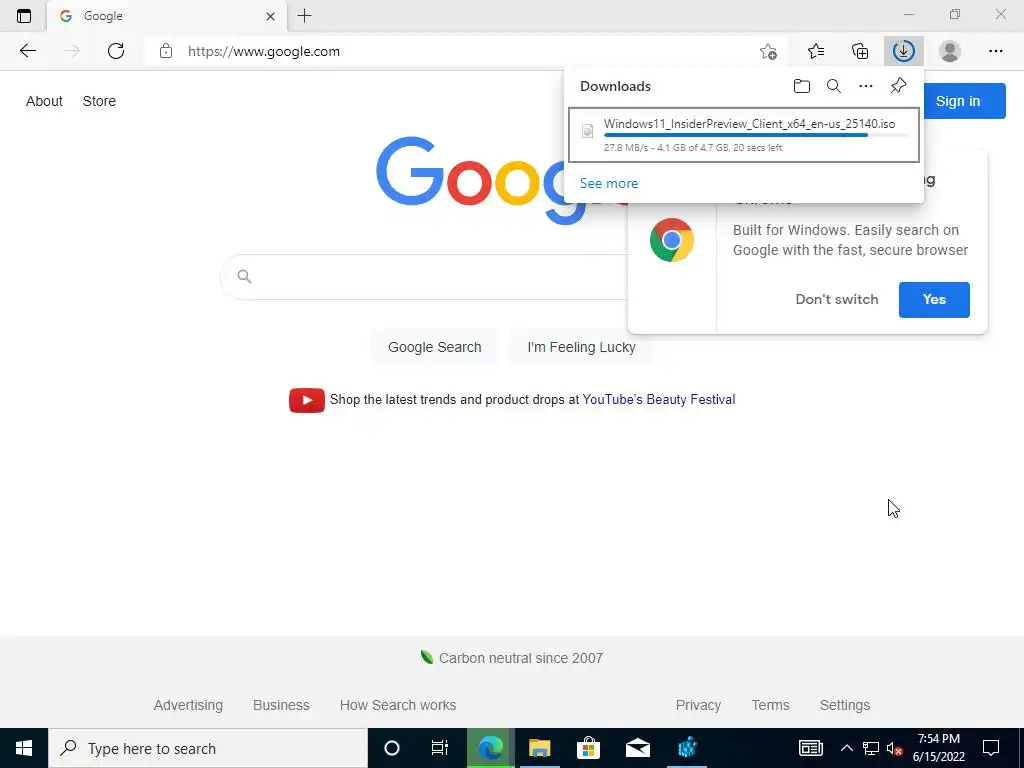Show hidden system tray icons
Screen dimensions: 1024x768
coord(846,748)
